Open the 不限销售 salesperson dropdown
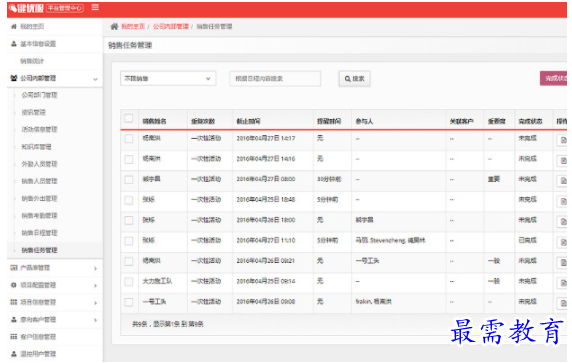This screenshot has height=363, width=572. pos(168,78)
